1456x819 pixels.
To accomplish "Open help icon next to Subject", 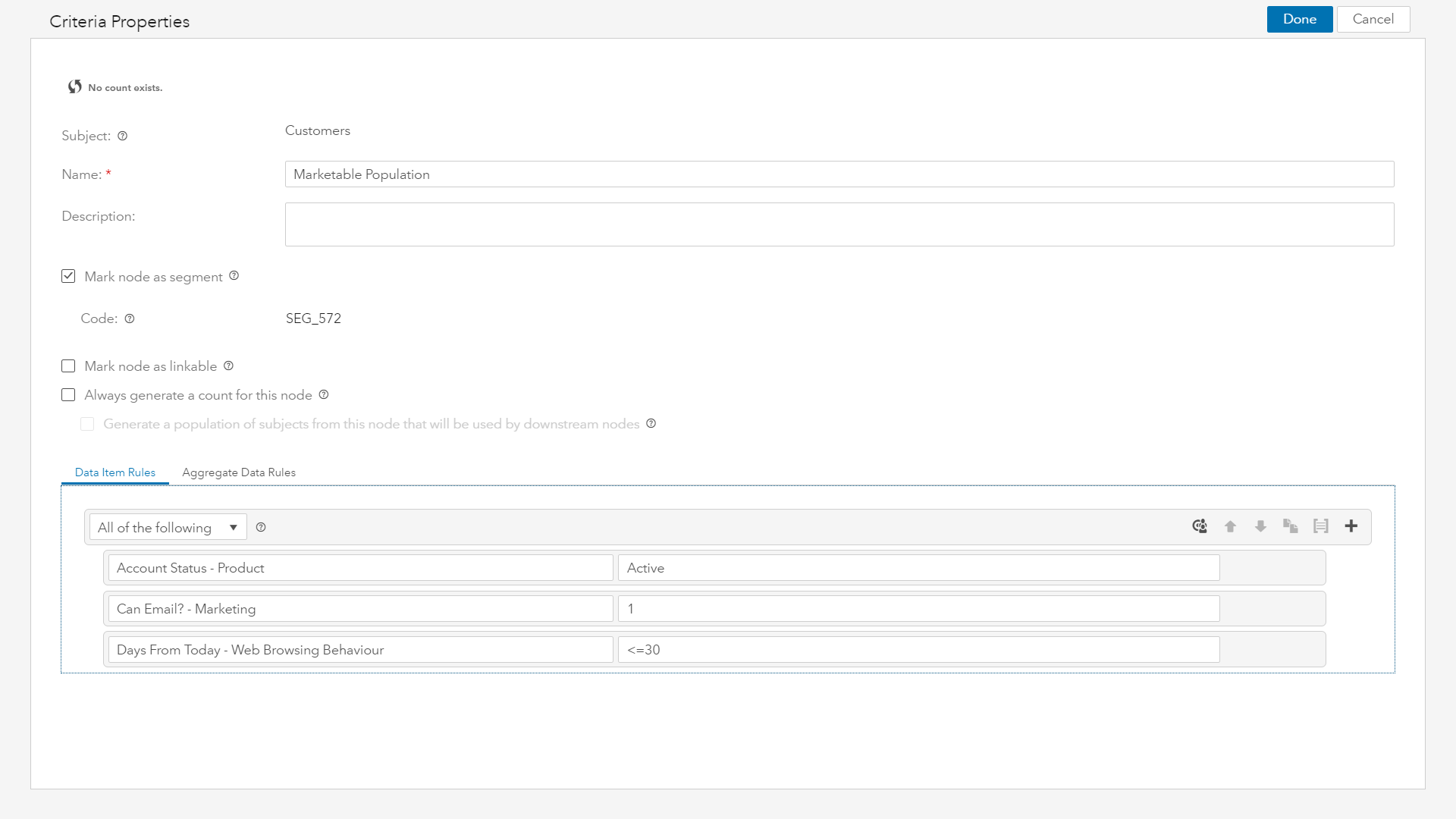I will 123,136.
